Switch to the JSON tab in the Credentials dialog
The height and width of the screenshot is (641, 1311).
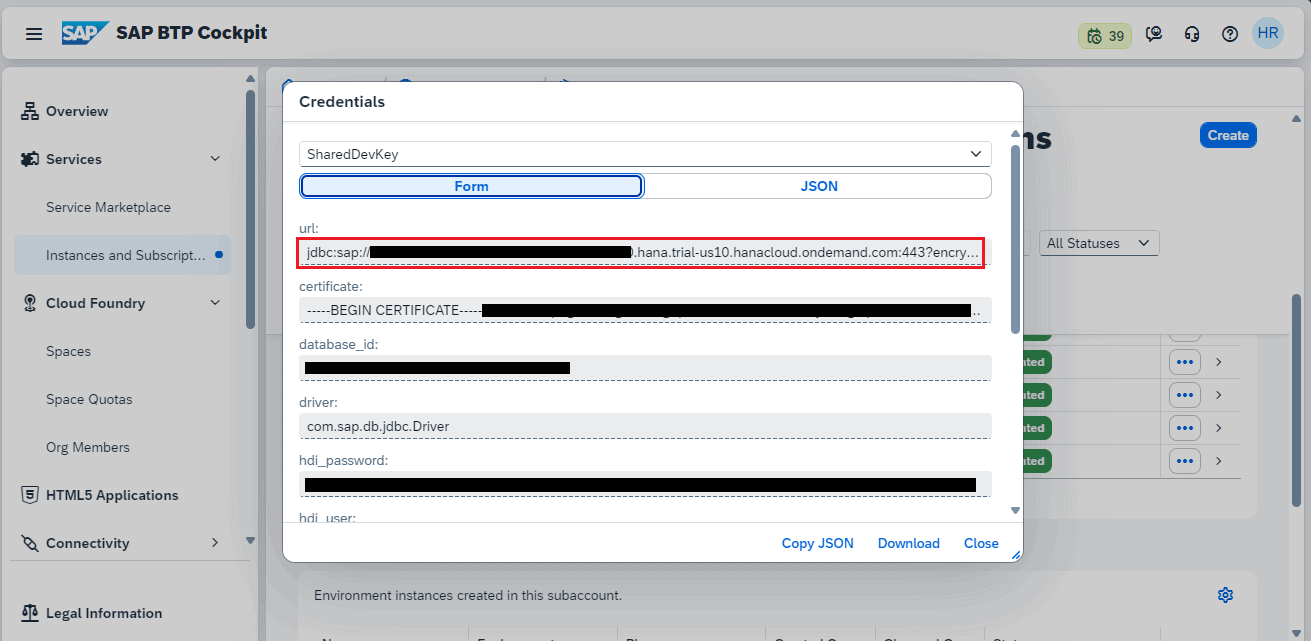click(818, 185)
